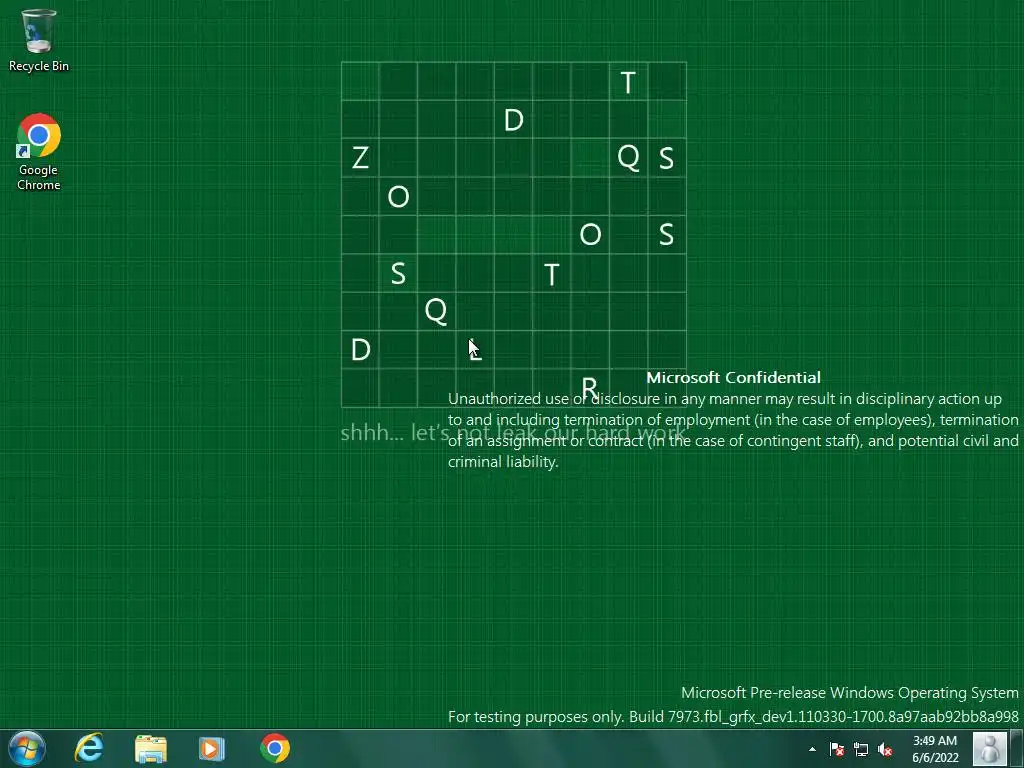
Task: Open the Recycle Bin desktop icon
Action: (x=39, y=40)
